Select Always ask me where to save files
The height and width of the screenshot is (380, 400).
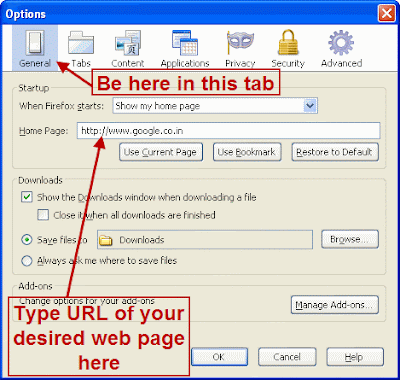pyautogui.click(x=27, y=260)
